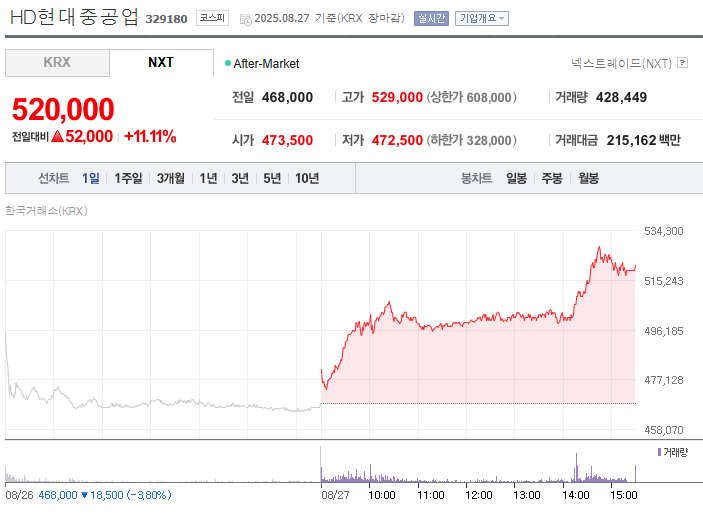Click the 534,300 price axis label
The width and height of the screenshot is (703, 514).
pos(664,231)
